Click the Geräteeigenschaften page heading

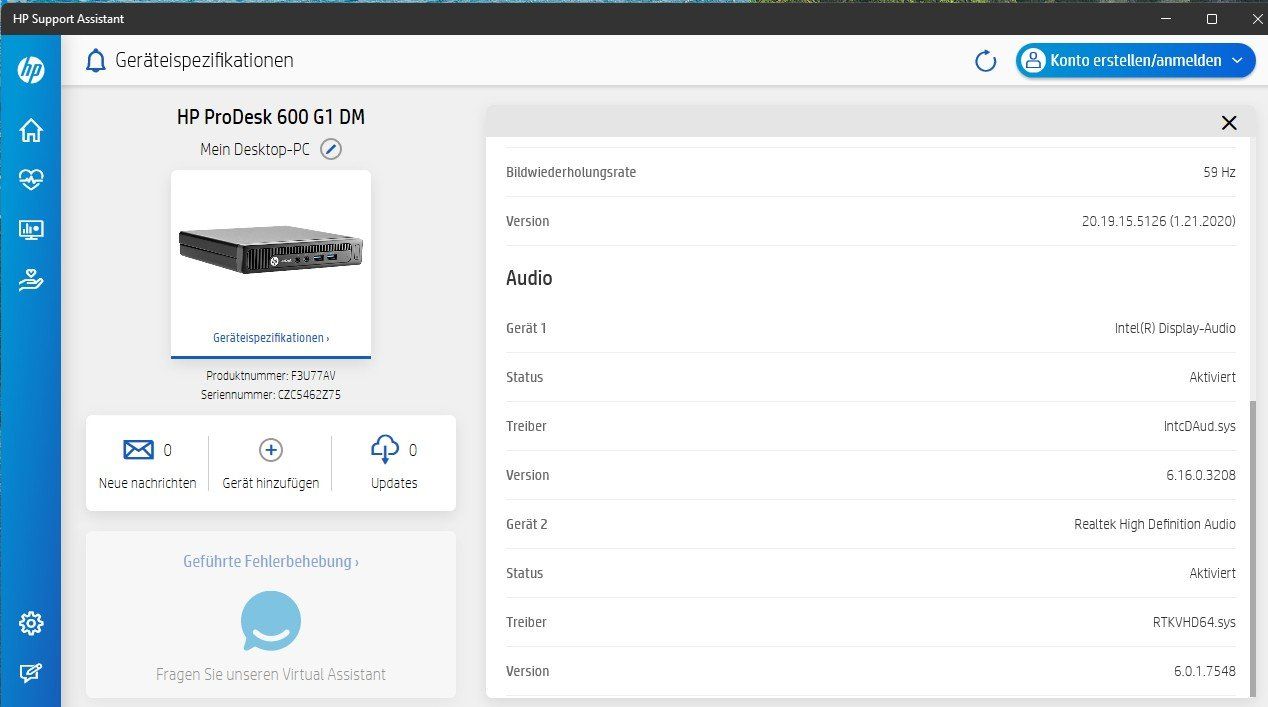click(205, 61)
